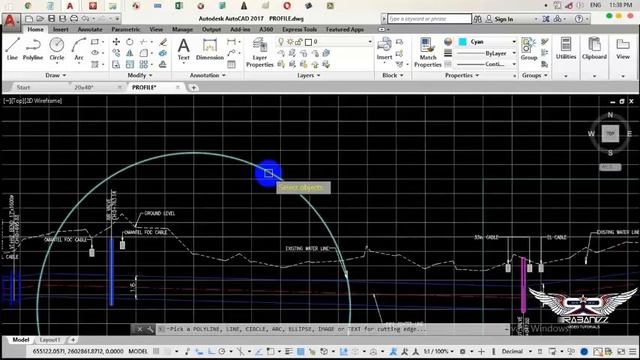Click the TOP face of ViewCube
640x360 pixels.
(x=610, y=133)
